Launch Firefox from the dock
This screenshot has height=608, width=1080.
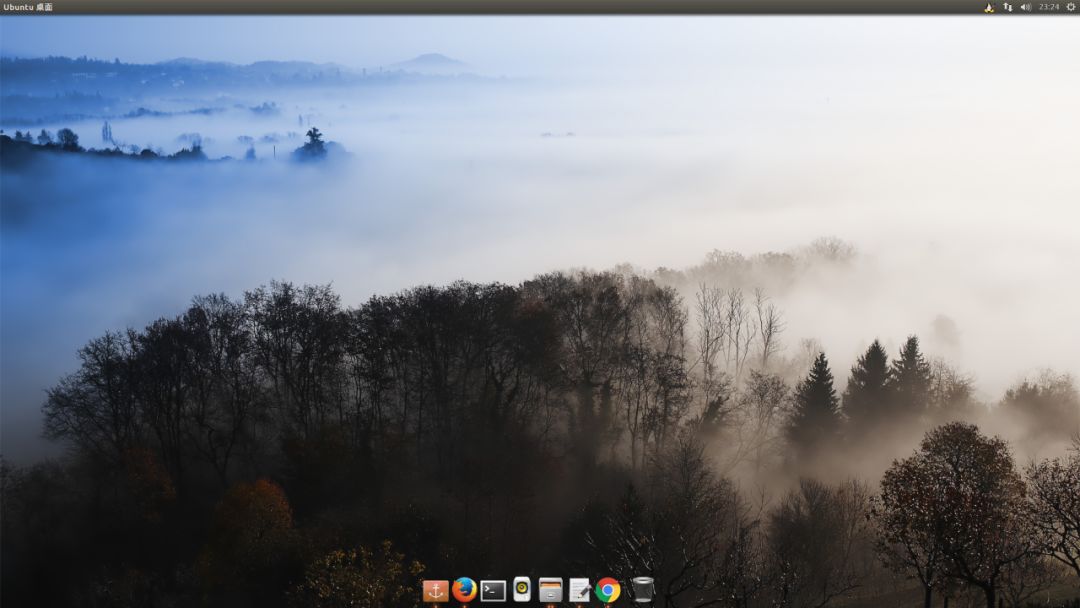[464, 590]
